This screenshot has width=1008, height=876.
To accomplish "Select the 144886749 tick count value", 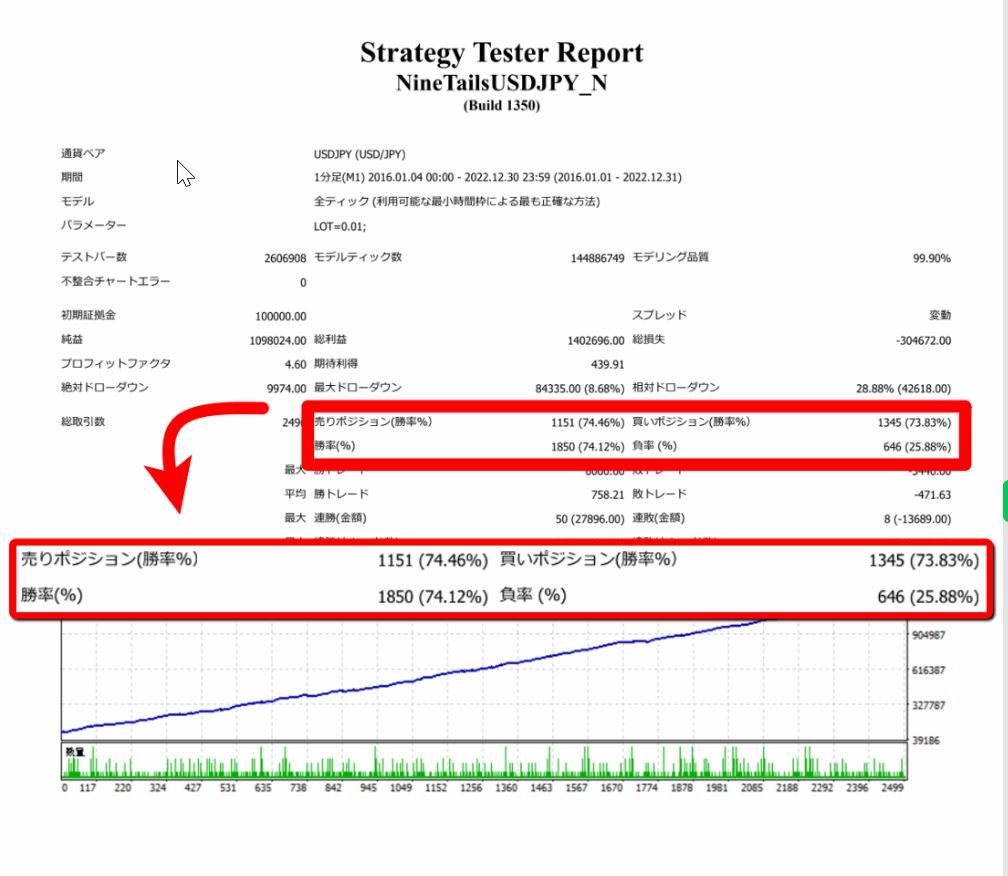I will coord(597,258).
